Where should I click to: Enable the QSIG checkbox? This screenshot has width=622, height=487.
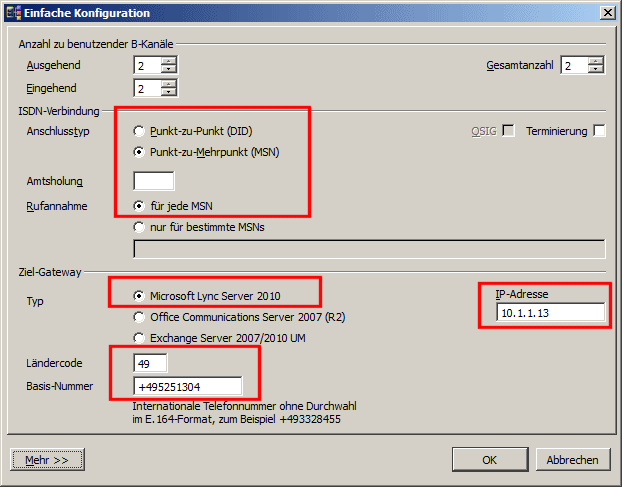508,130
